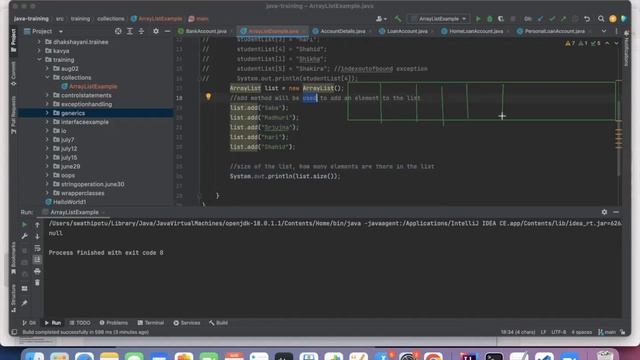
Task: Print console output using the printer icon
Action: (x=37, y=271)
